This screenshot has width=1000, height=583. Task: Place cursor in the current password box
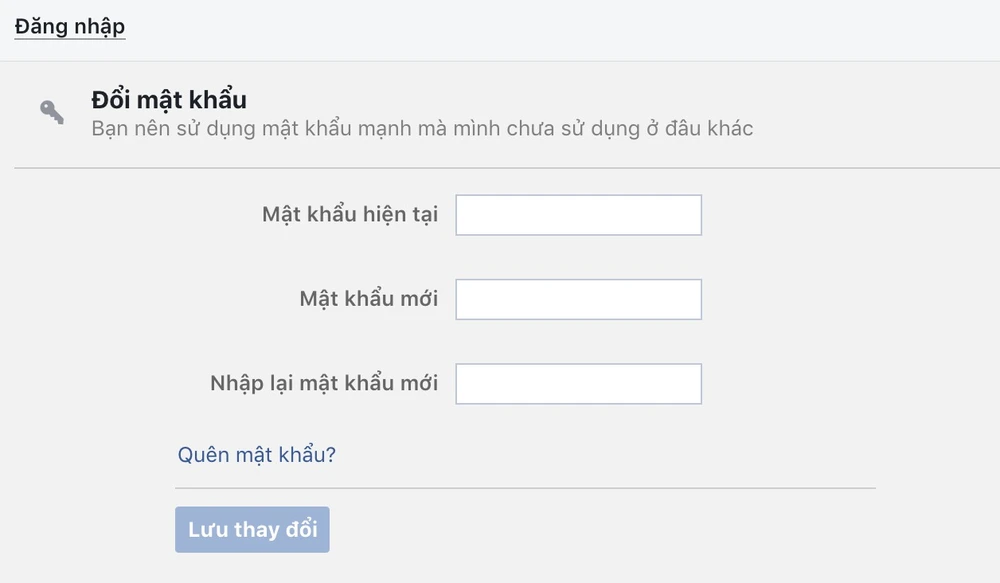[x=578, y=215]
